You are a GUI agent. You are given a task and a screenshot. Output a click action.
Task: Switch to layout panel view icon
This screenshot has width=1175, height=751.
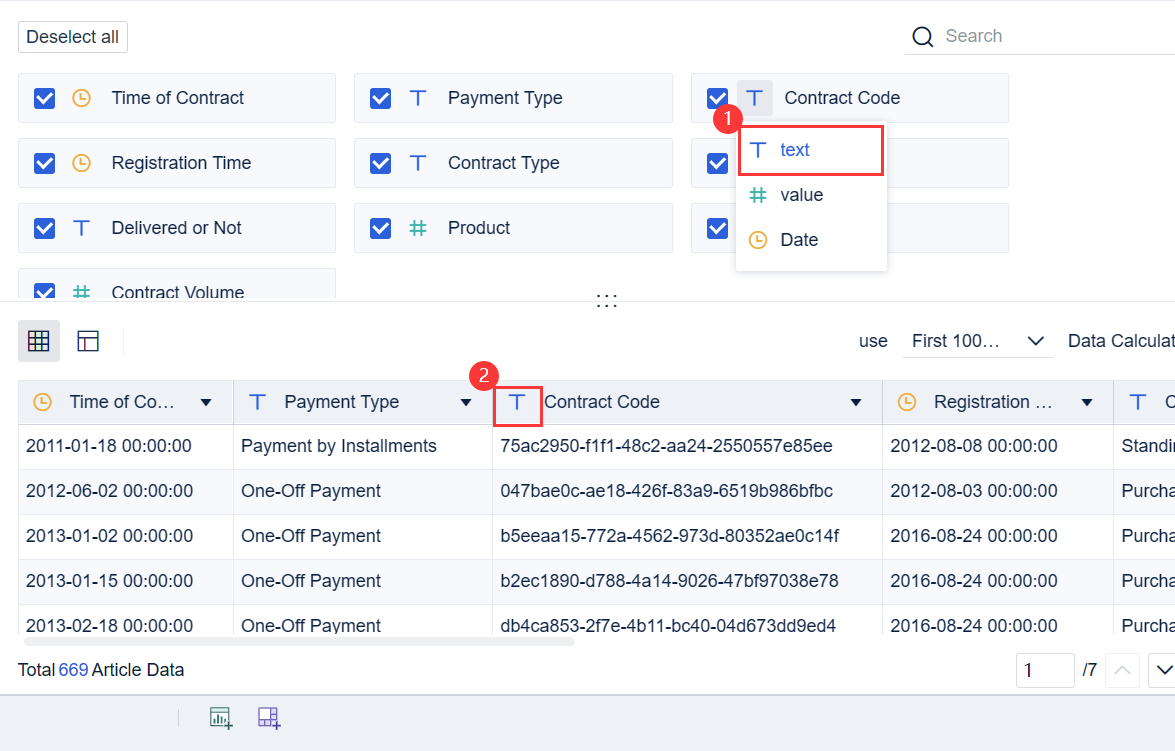pyautogui.click(x=88, y=341)
